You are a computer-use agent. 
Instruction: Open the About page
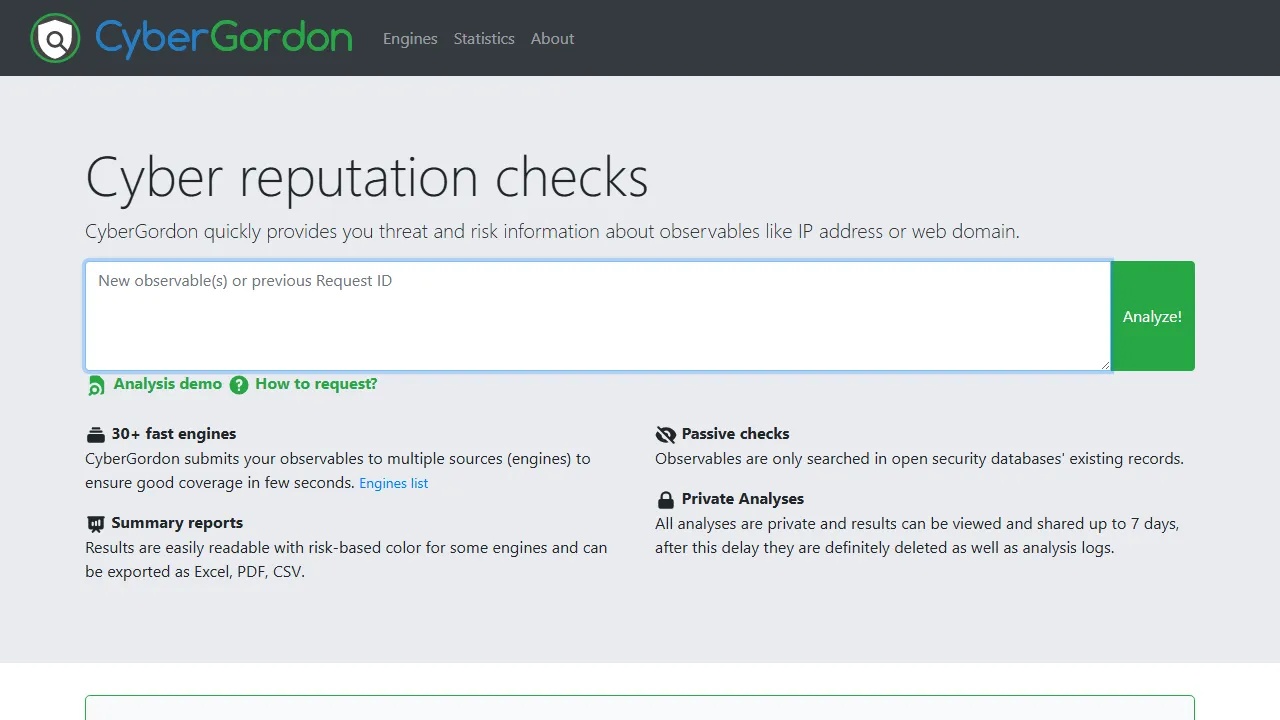coord(552,38)
